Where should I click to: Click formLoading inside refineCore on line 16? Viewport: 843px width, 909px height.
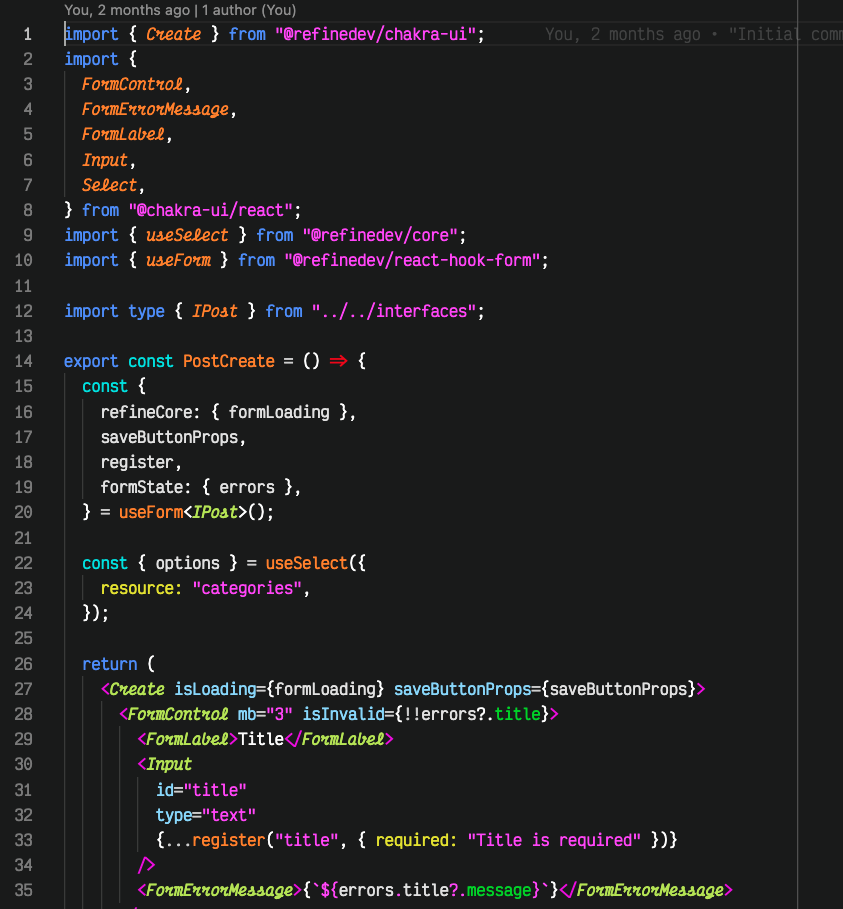tap(279, 412)
